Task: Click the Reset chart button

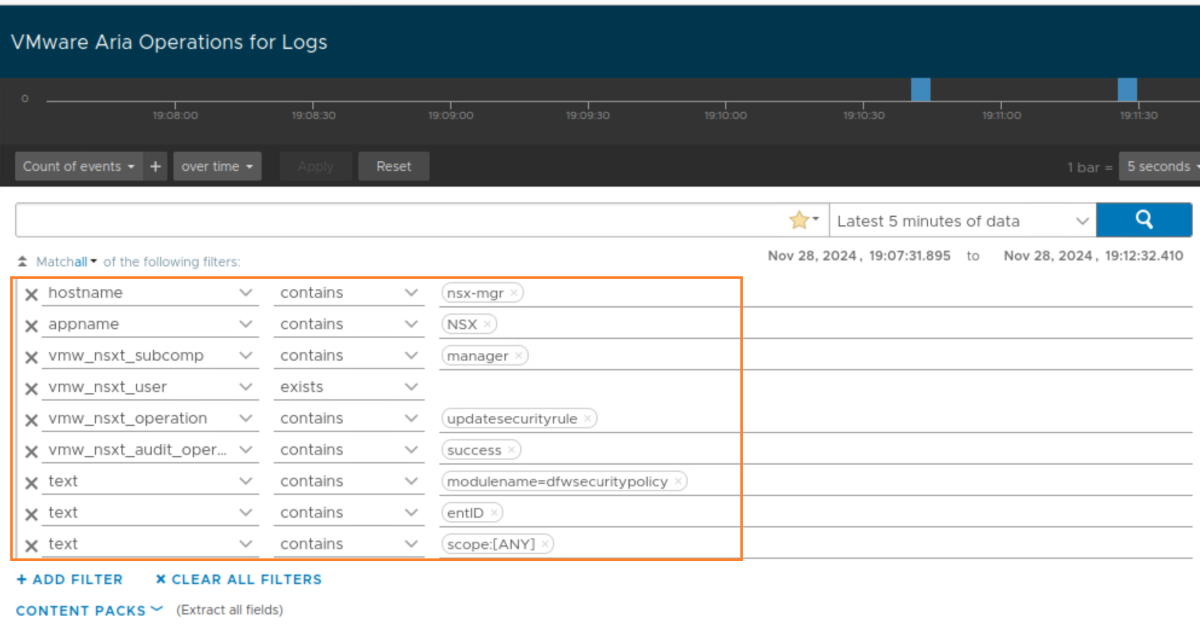Action: (394, 166)
